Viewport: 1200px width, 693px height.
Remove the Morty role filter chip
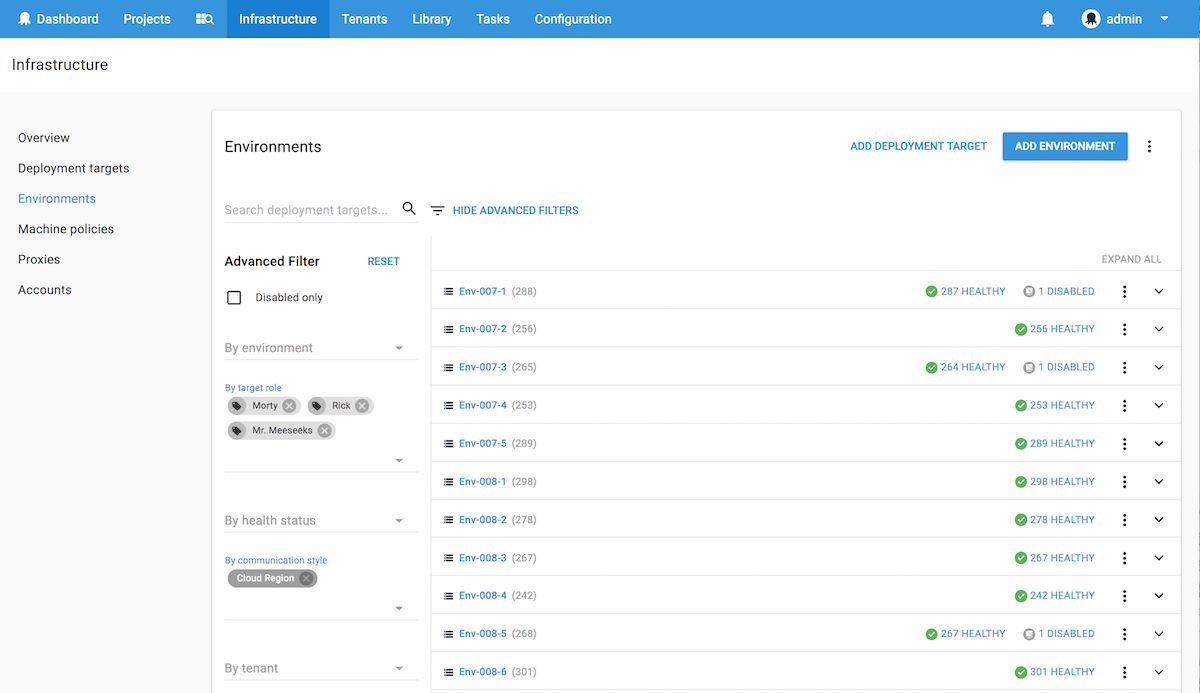[x=289, y=406]
